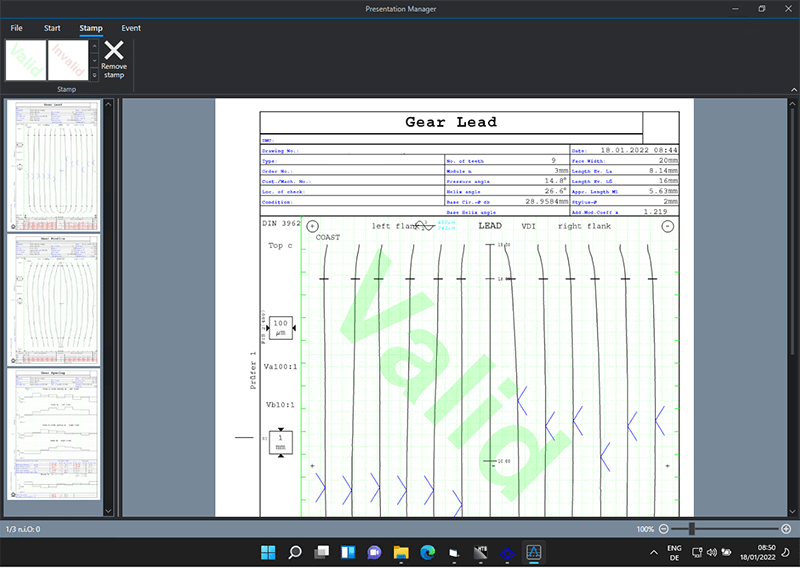This screenshot has height=568, width=800.
Task: Click the 'Va100:1' scale text
Action: point(280,366)
